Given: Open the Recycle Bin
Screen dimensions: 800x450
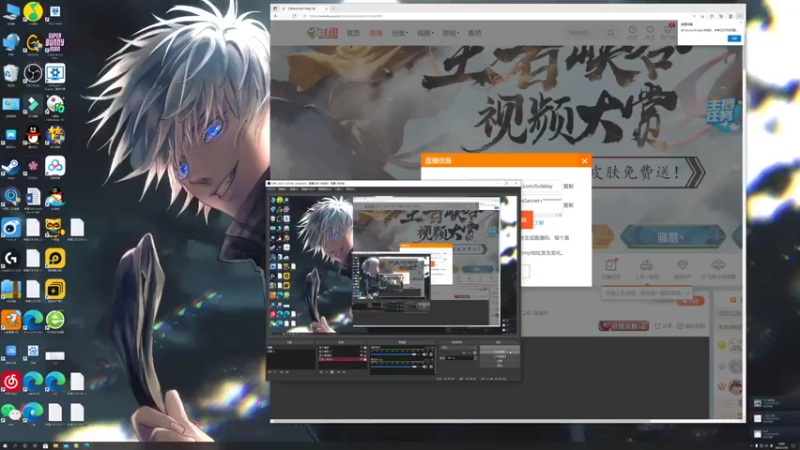Looking at the screenshot, I should pos(11,73).
